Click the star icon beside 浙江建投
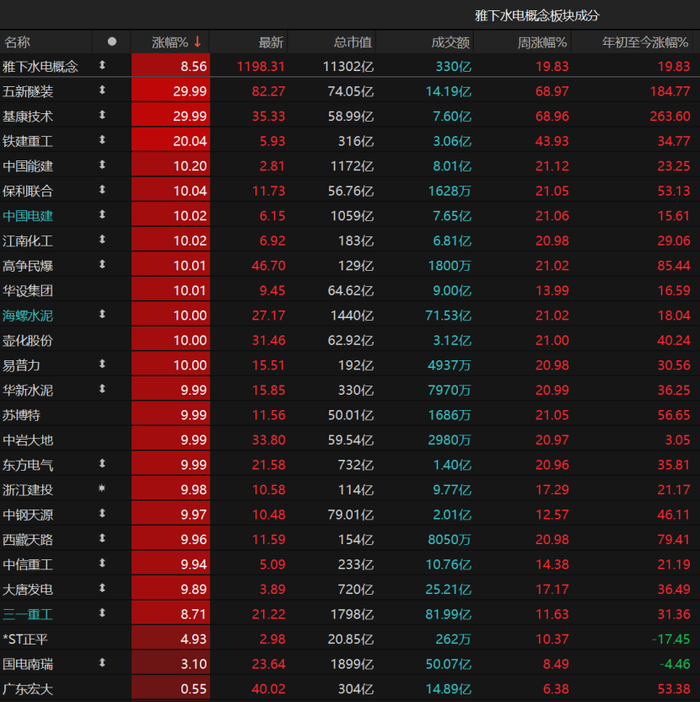This screenshot has height=702, width=700. point(102,489)
